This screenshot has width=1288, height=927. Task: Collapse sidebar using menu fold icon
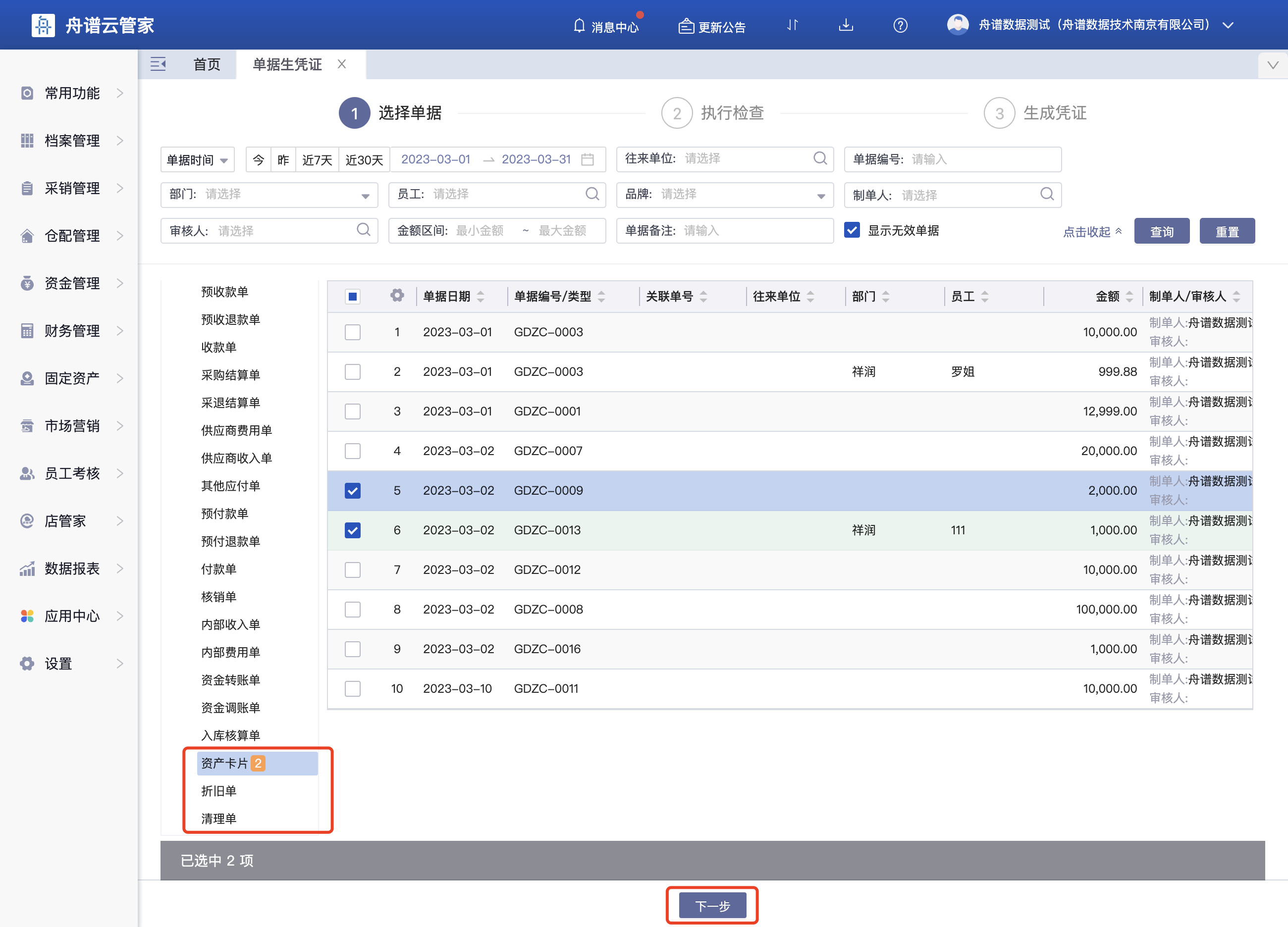[158, 64]
